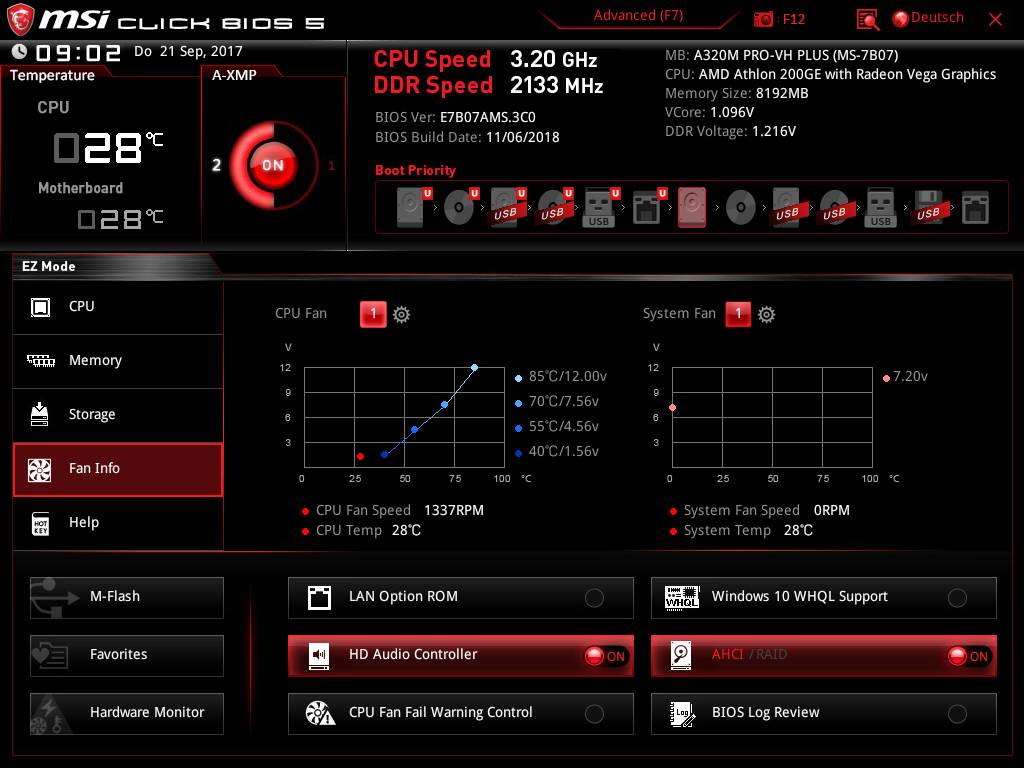This screenshot has height=768, width=1024.
Task: Select the legacy USB CD/DVD boot device
Action: [x=835, y=207]
